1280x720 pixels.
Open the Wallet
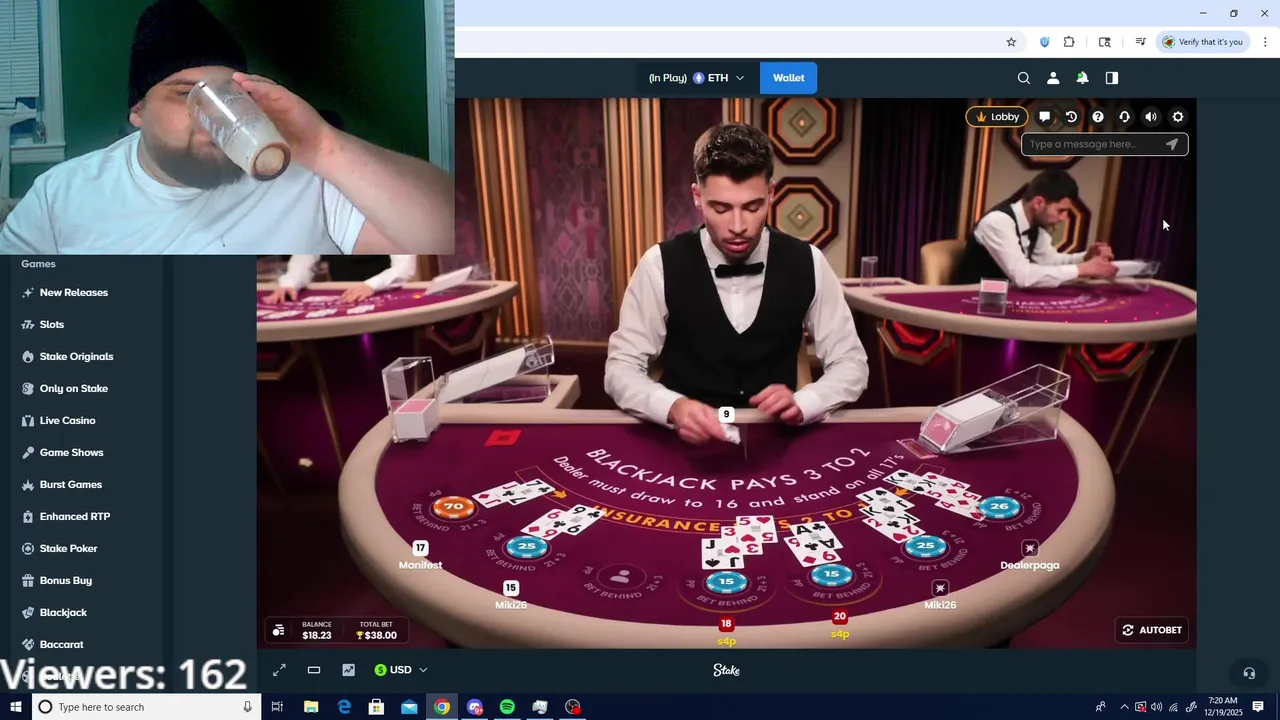pyautogui.click(x=788, y=78)
